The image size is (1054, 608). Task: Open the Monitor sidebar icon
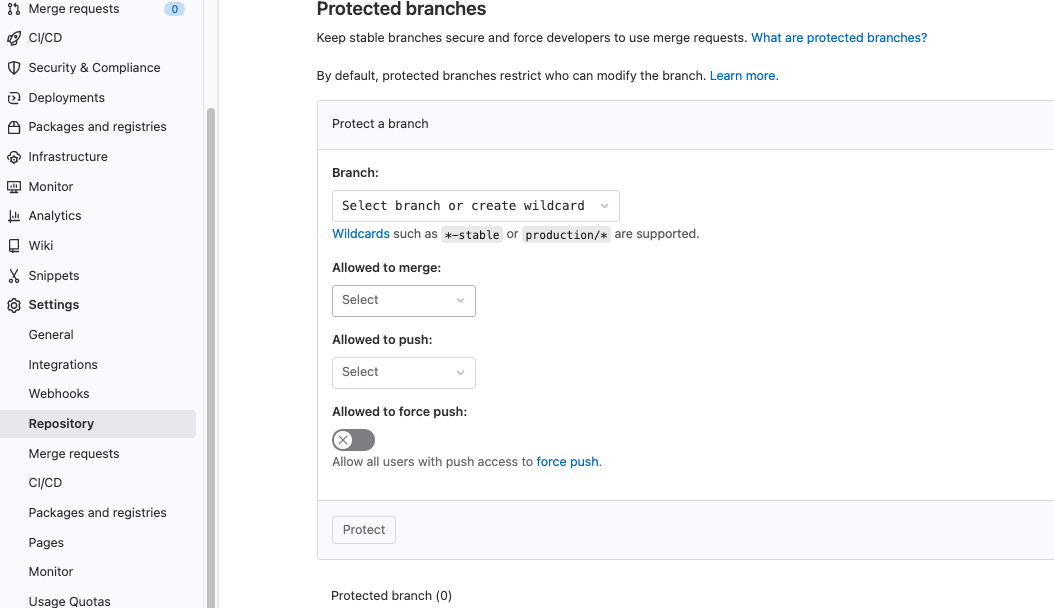click(17, 186)
